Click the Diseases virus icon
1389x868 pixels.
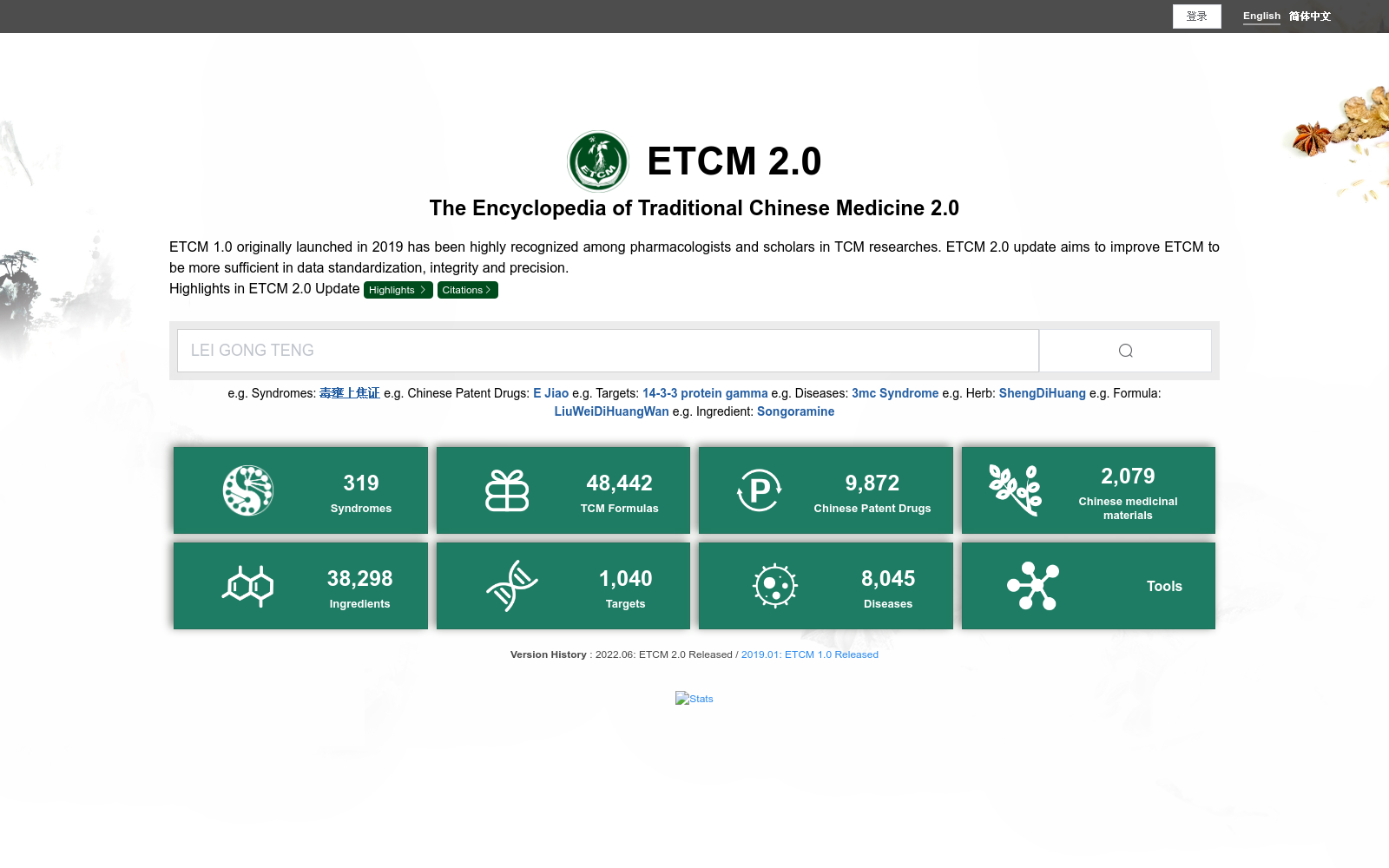click(775, 586)
